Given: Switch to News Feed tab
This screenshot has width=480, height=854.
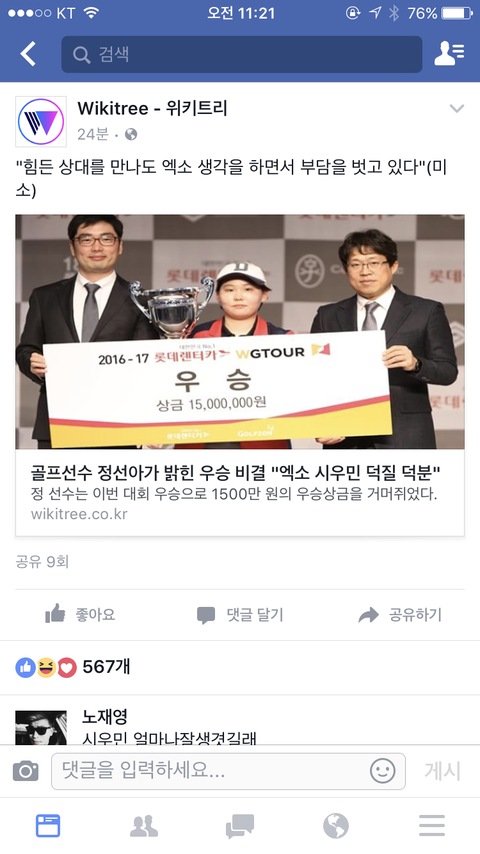Looking at the screenshot, I should 48,826.
